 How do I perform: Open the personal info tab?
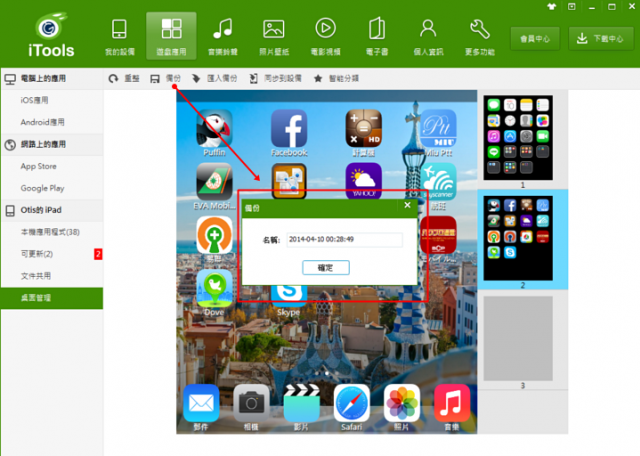pos(428,37)
